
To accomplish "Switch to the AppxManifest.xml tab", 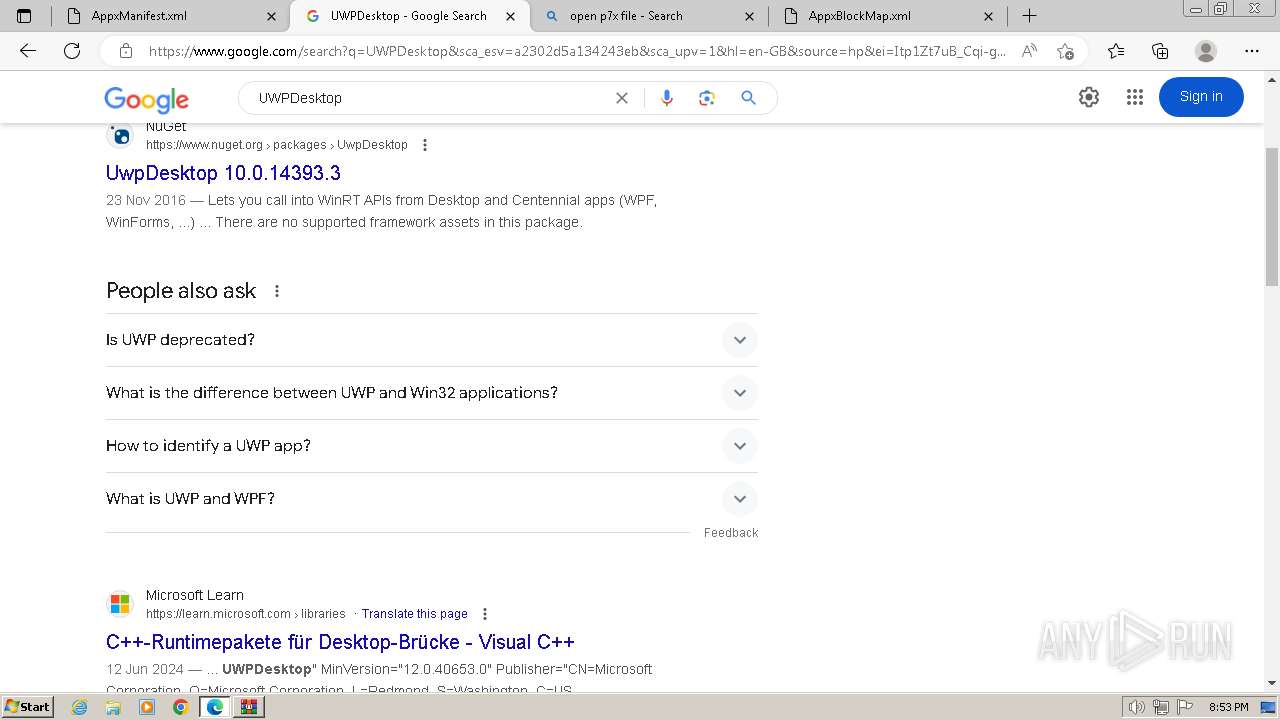I will click(170, 16).
